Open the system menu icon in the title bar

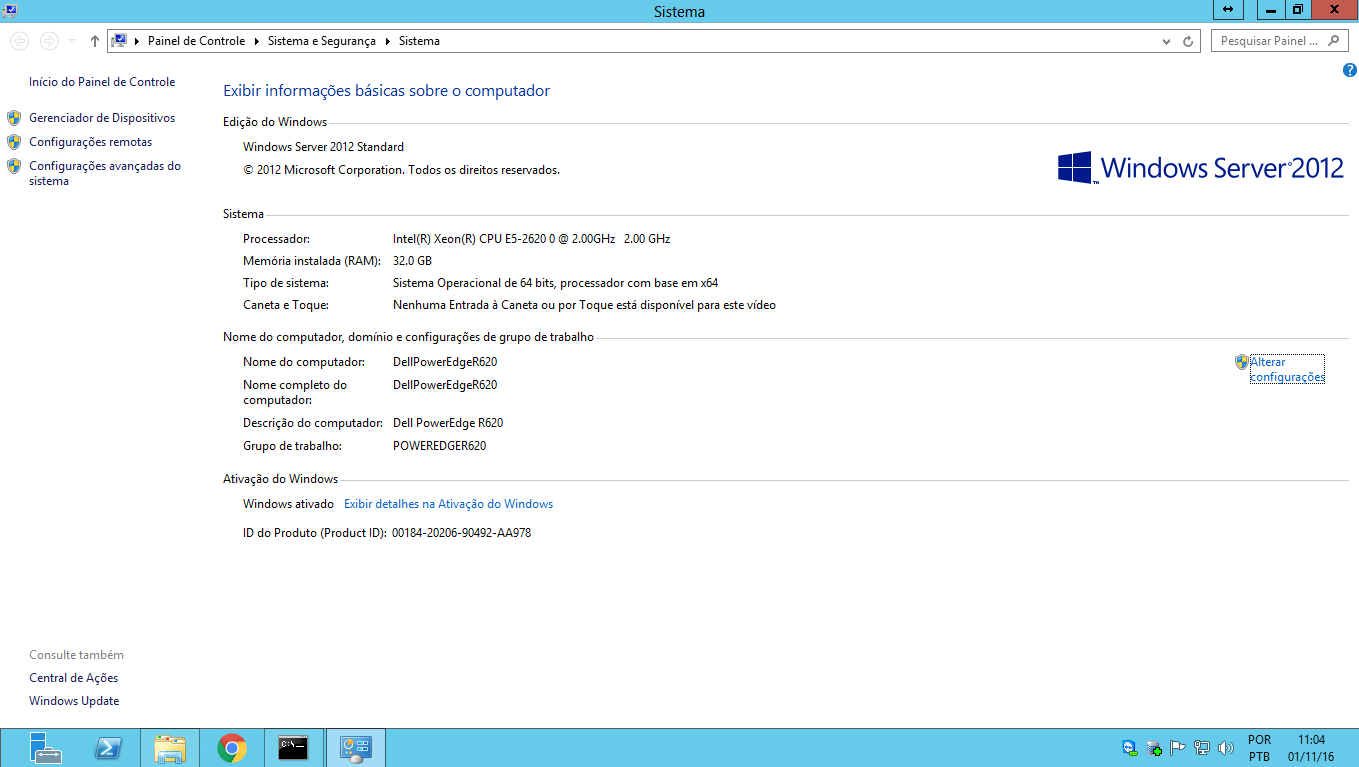tap(9, 9)
